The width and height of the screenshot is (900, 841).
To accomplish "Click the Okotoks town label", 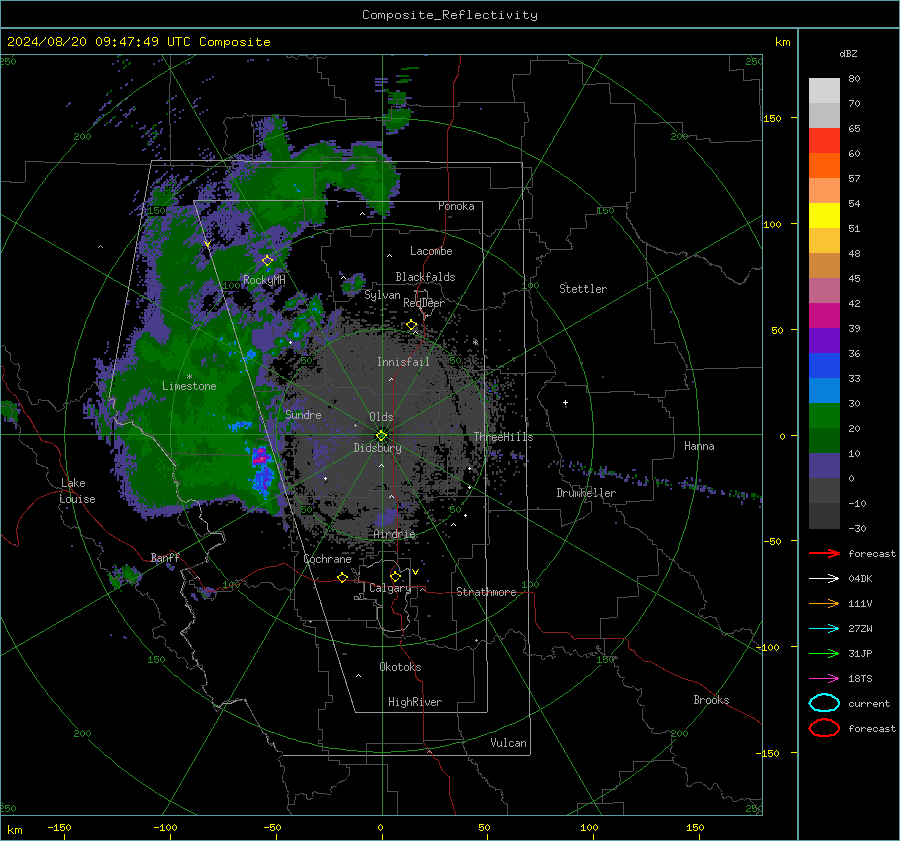I will click(x=400, y=667).
